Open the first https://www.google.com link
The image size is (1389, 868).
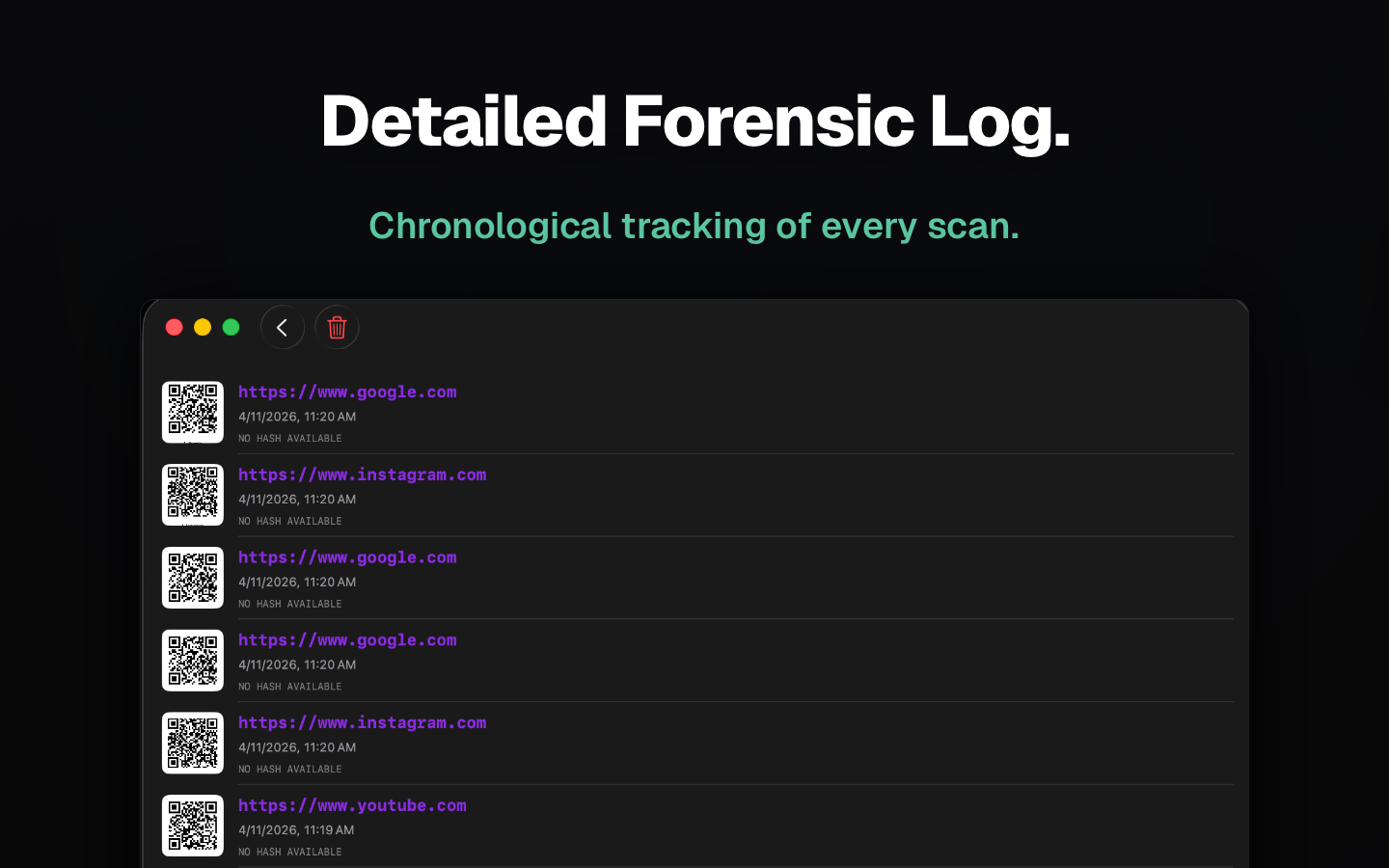coord(347,392)
